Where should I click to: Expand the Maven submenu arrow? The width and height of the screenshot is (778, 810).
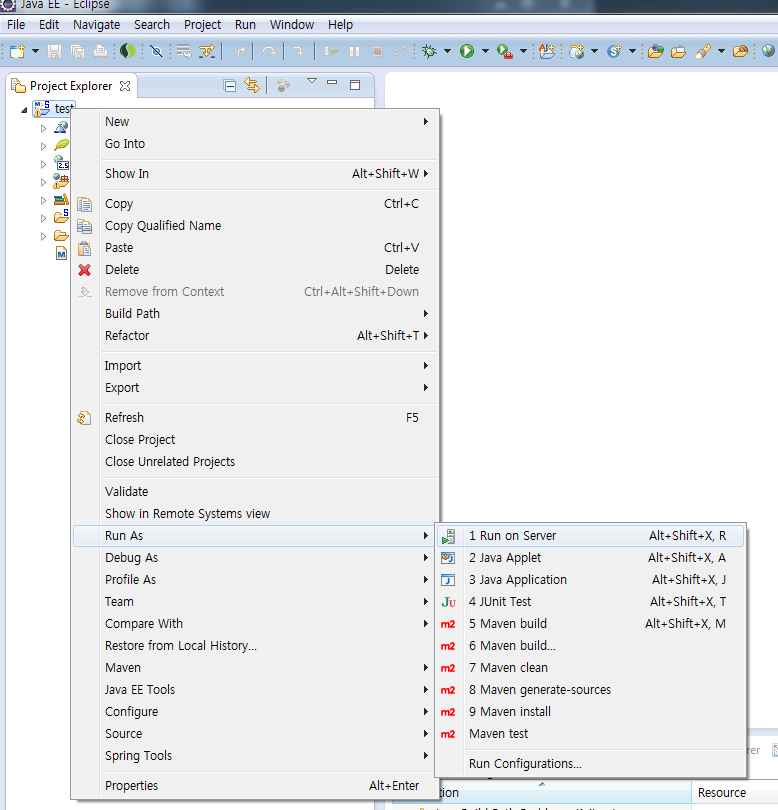tap(426, 667)
